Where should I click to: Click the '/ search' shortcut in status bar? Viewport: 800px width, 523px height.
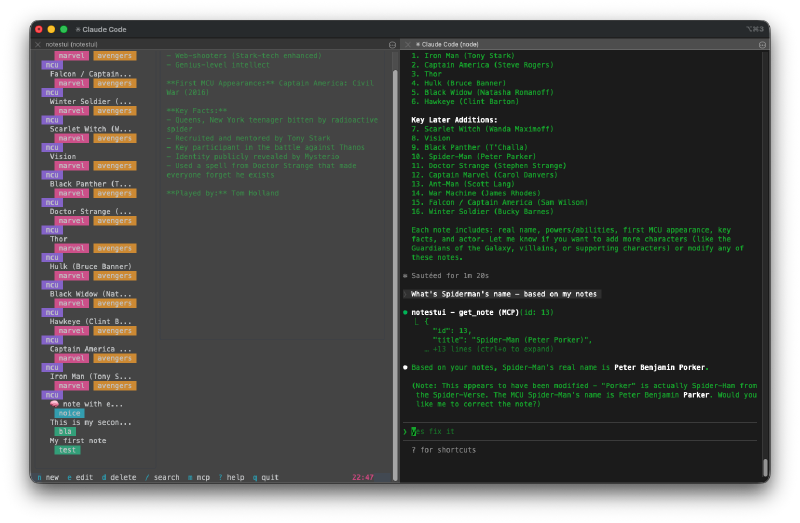pyautogui.click(x=162, y=478)
